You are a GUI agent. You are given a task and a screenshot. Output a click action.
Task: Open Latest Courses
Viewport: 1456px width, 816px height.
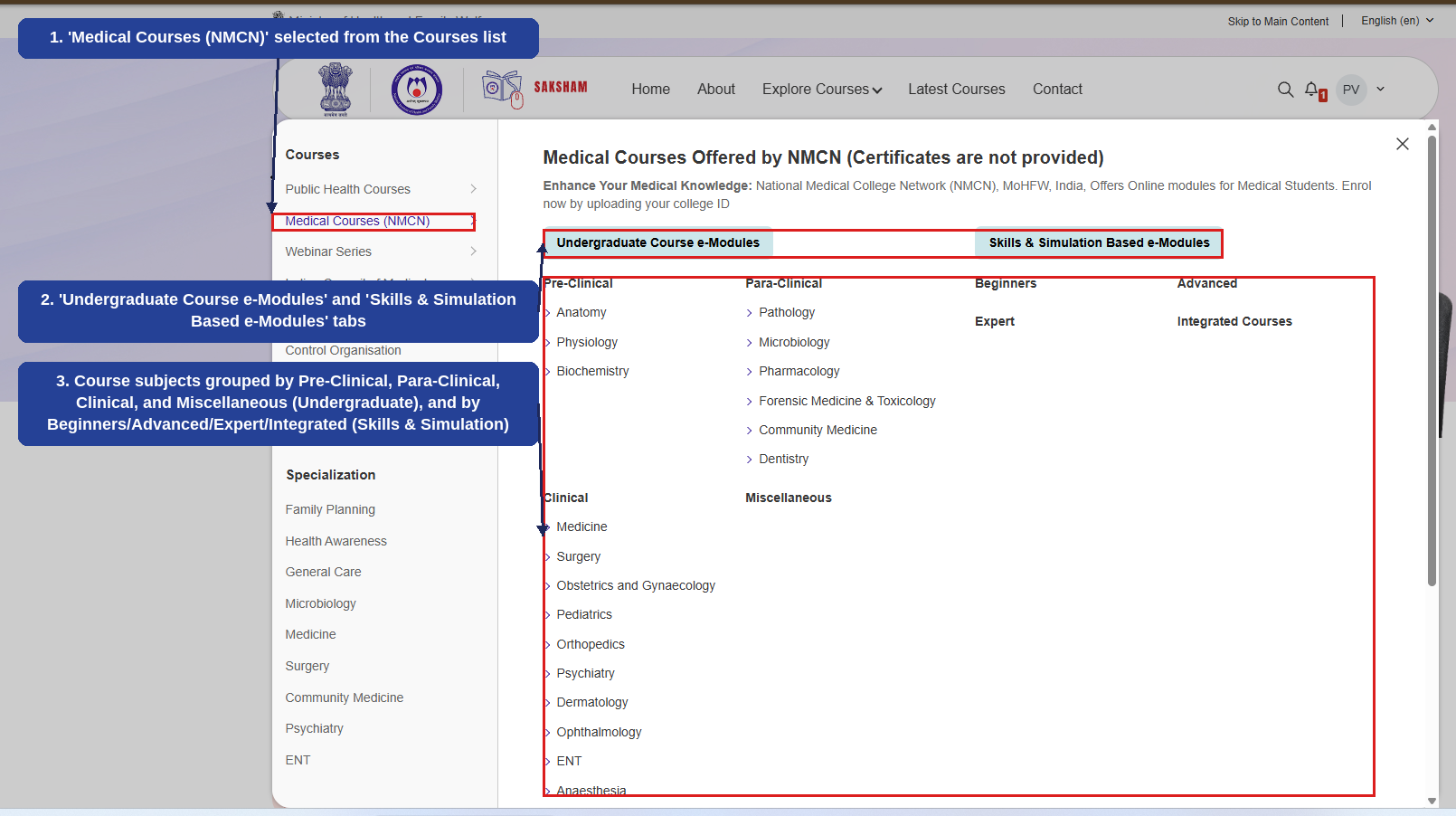pyautogui.click(x=957, y=89)
